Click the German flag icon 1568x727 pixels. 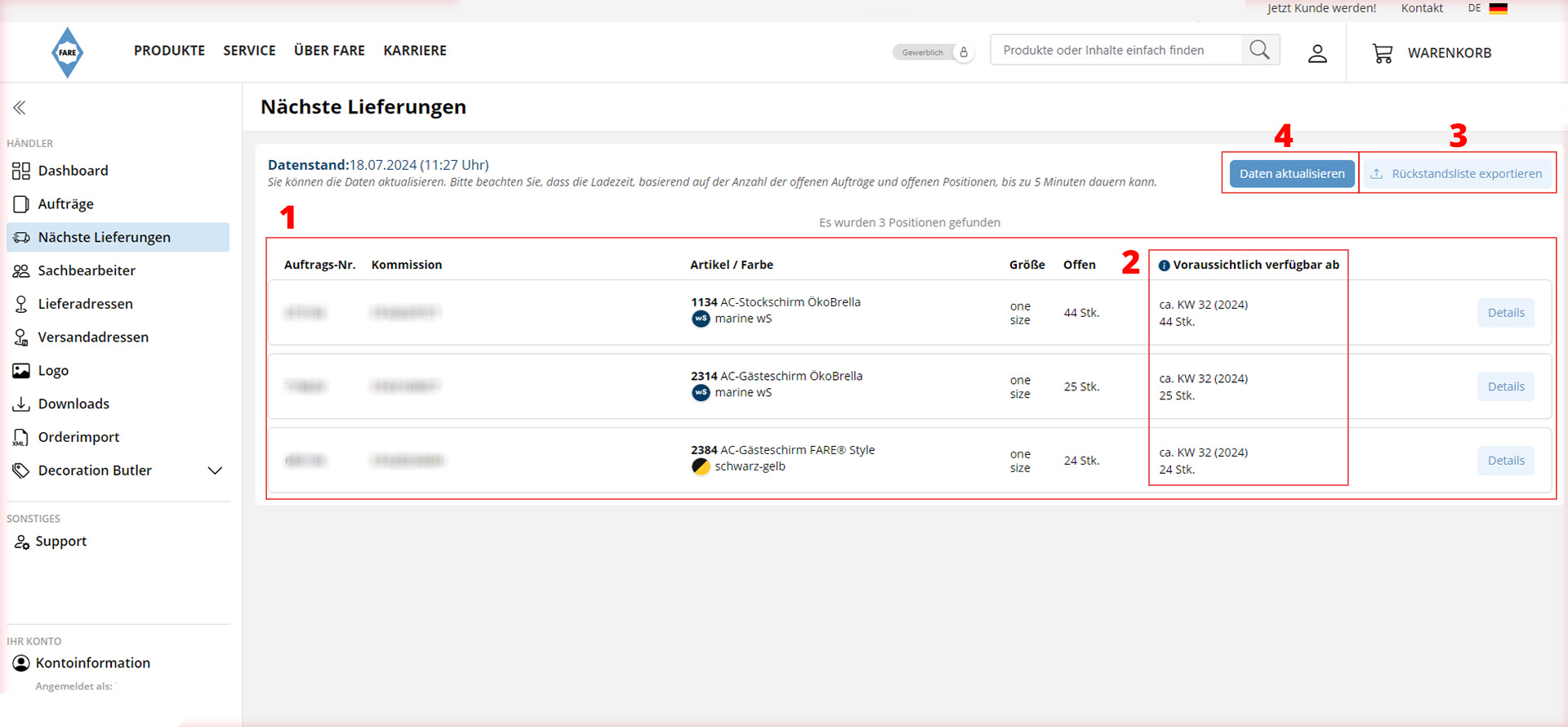click(x=1499, y=8)
